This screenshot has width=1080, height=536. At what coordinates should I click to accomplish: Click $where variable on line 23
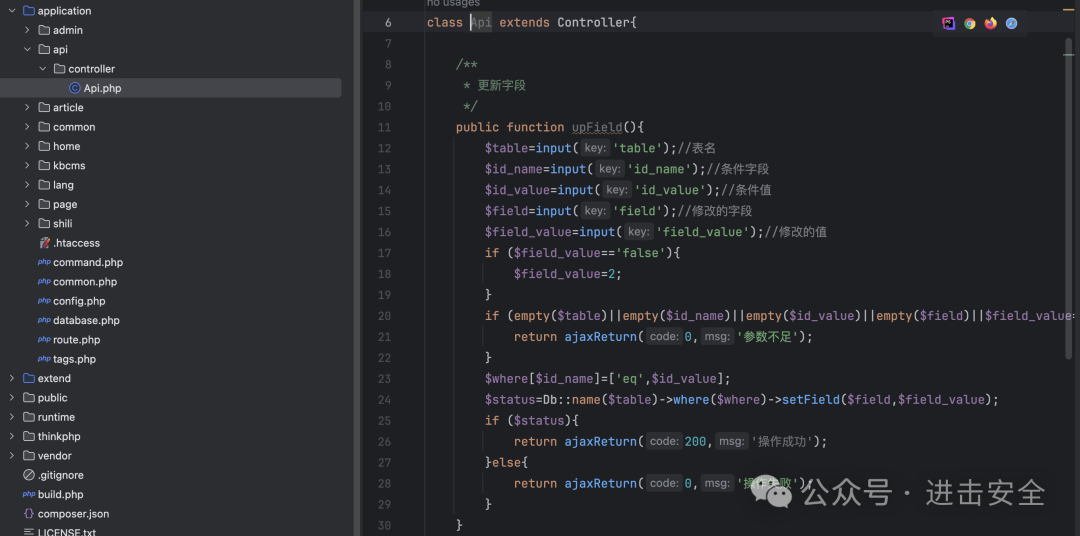coord(506,379)
